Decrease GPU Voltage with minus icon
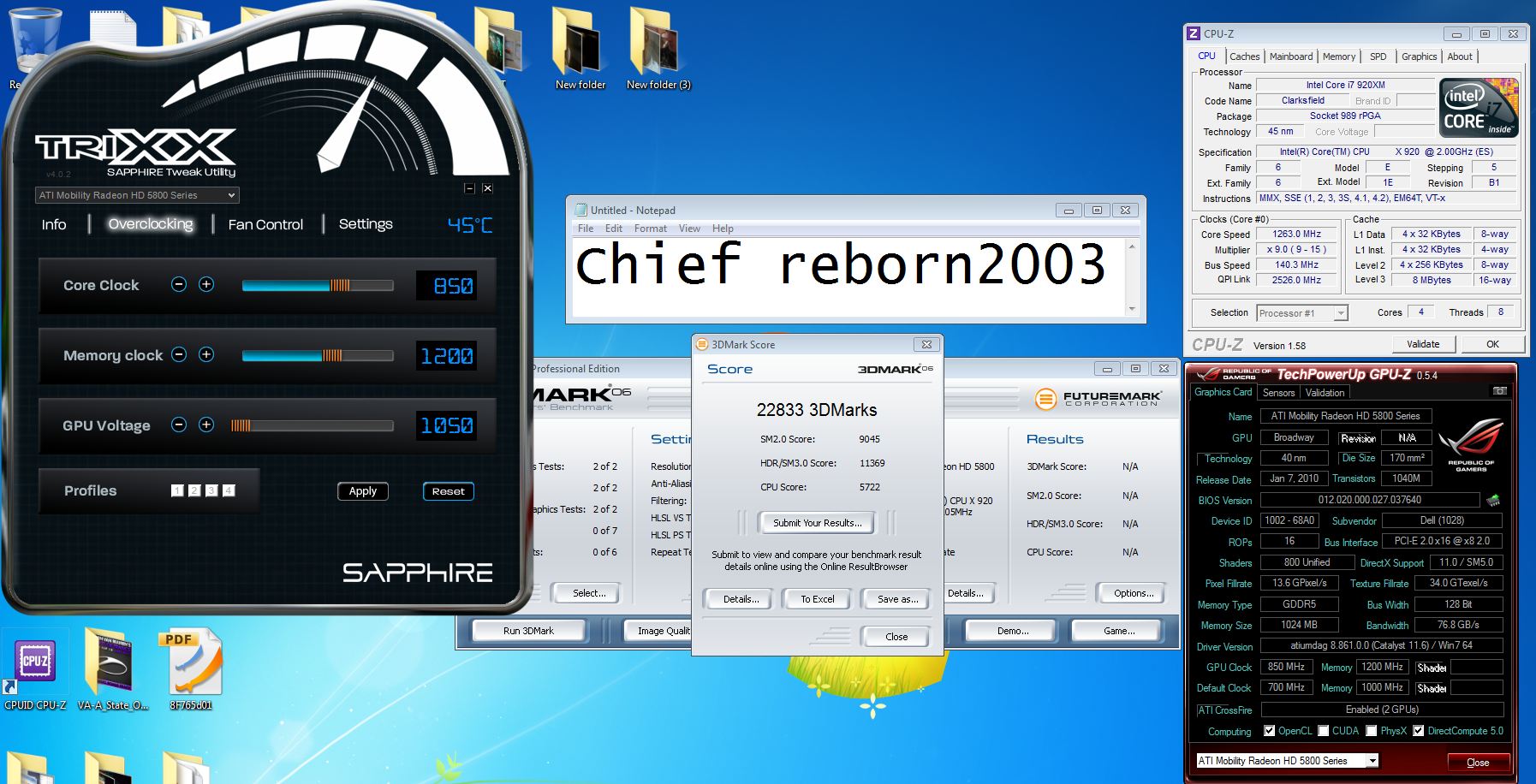The height and width of the screenshot is (784, 1536). 179,425
